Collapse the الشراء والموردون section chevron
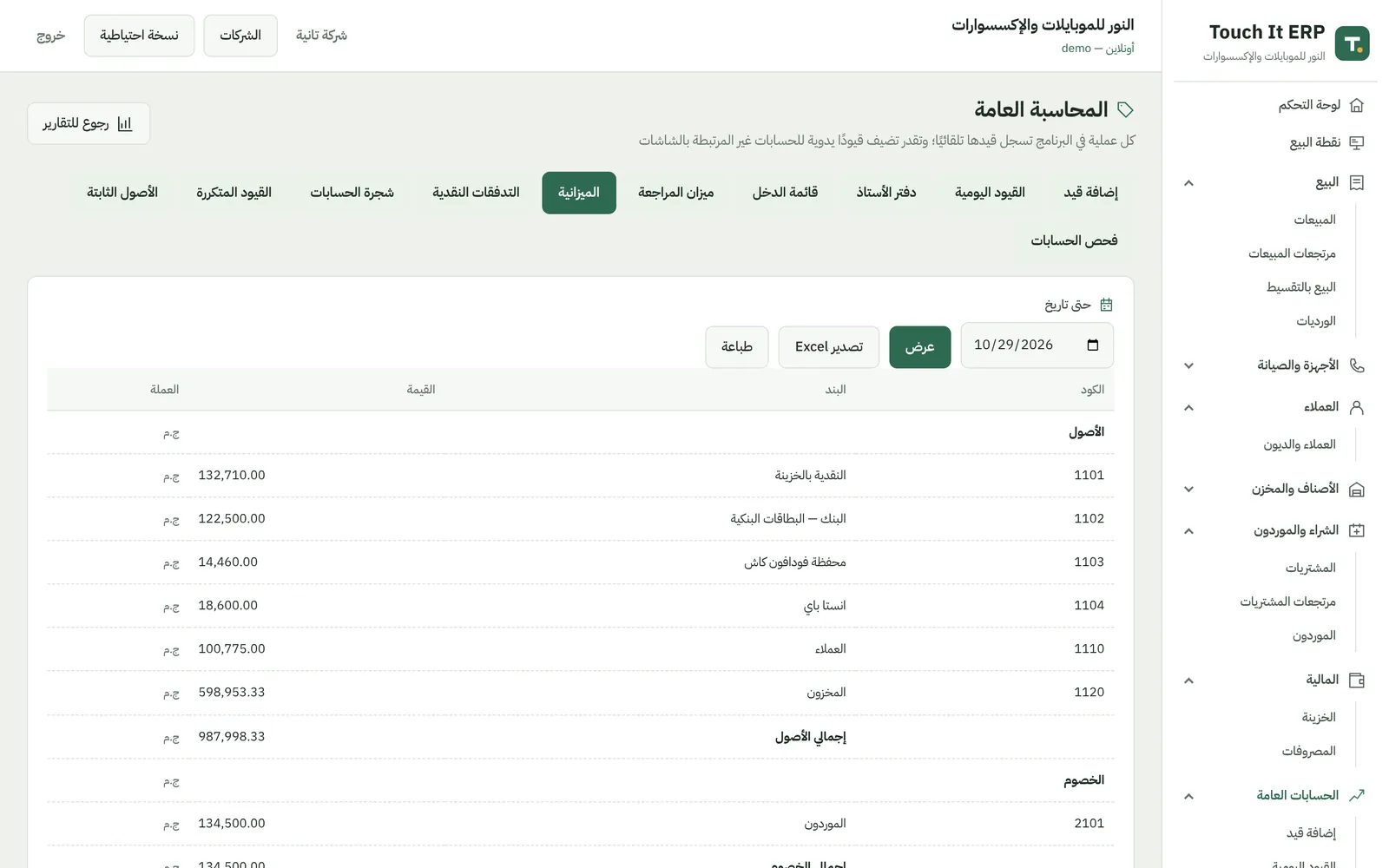1389x868 pixels. point(1188,530)
